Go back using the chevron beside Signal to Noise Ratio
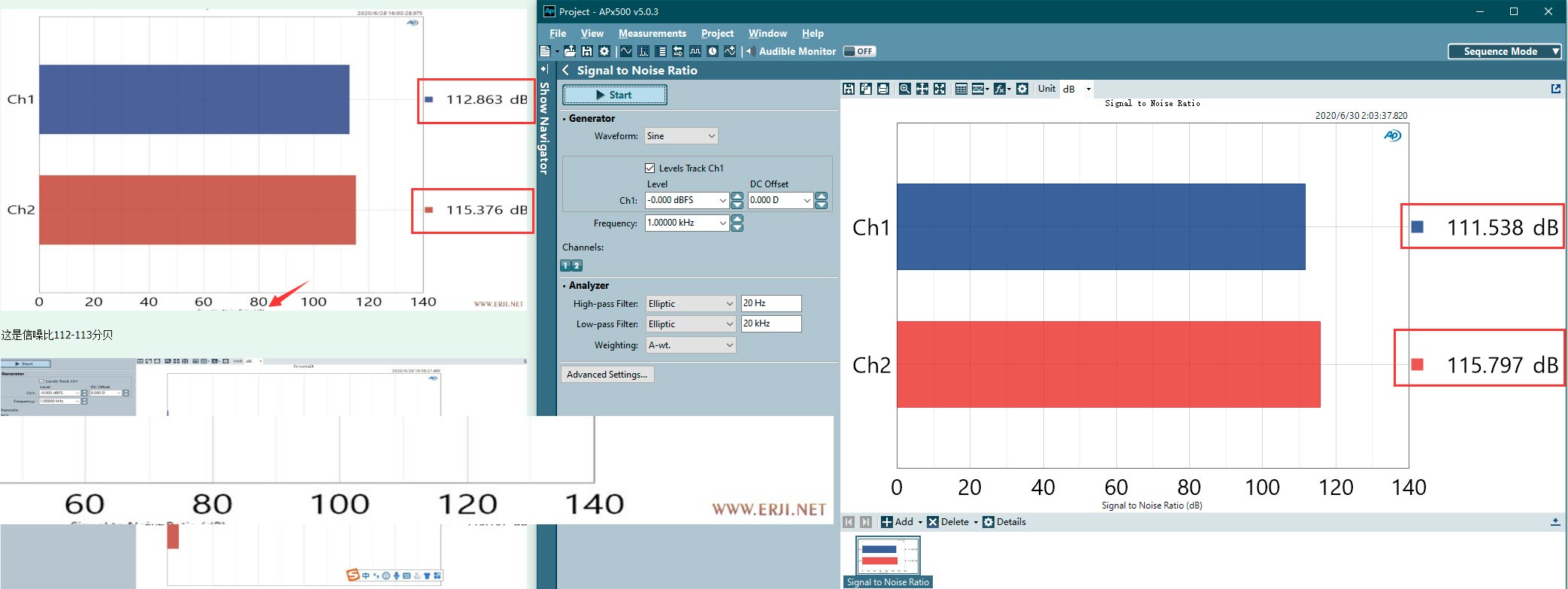This screenshot has height=589, width=1568. [566, 70]
